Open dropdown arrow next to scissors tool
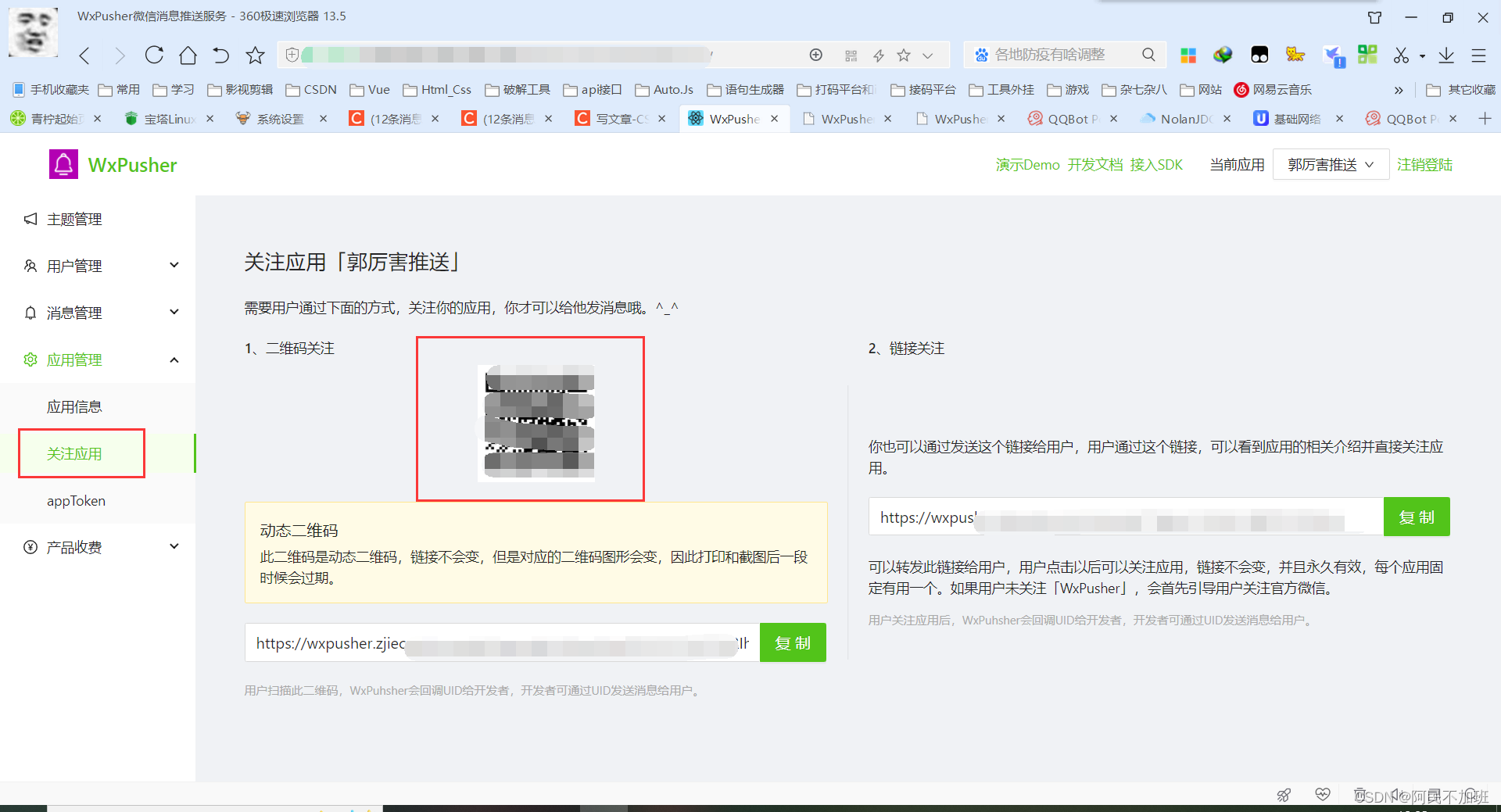 click(1422, 55)
